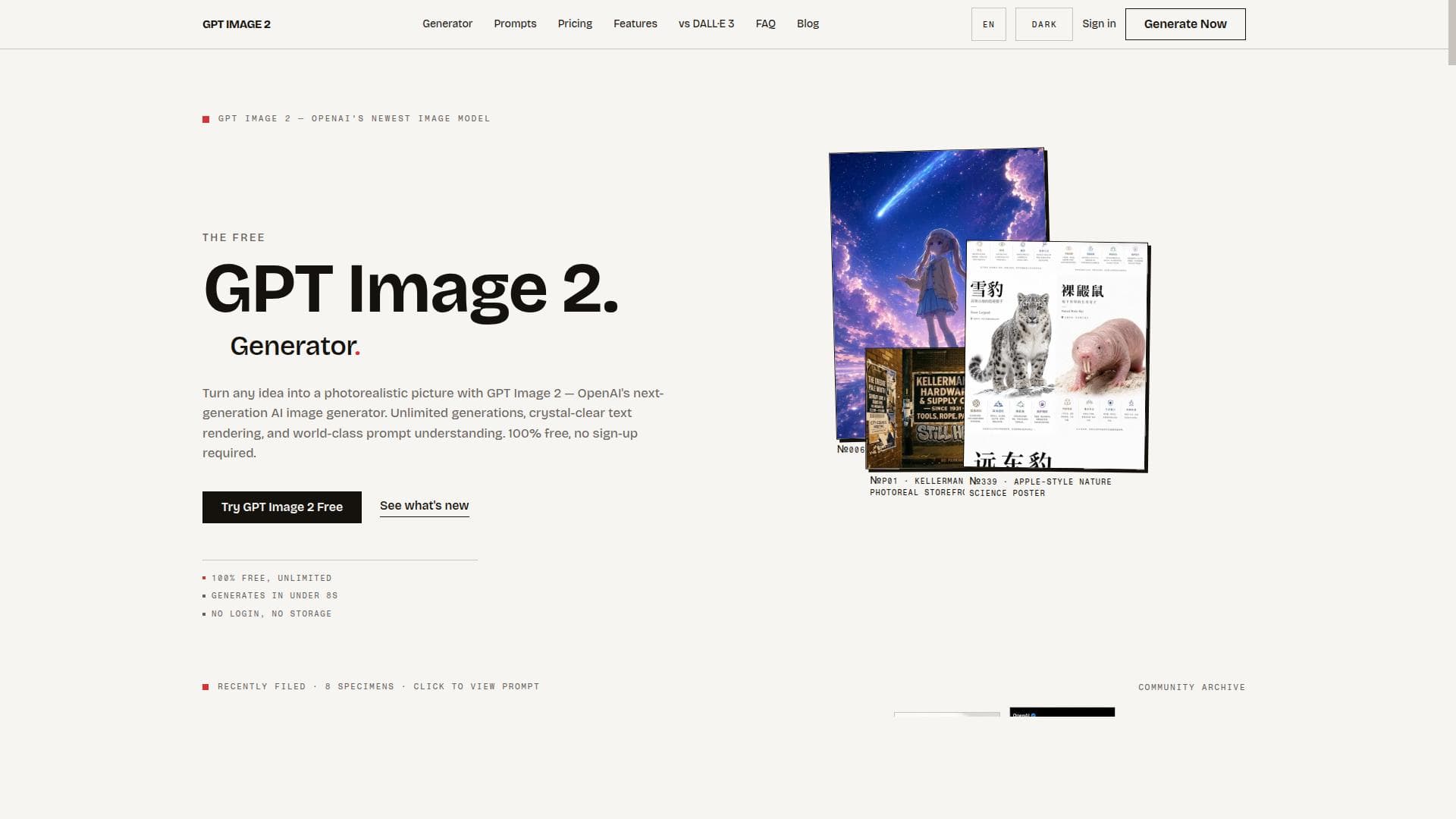Click the GPT IMAGE 2 site logo

click(236, 24)
